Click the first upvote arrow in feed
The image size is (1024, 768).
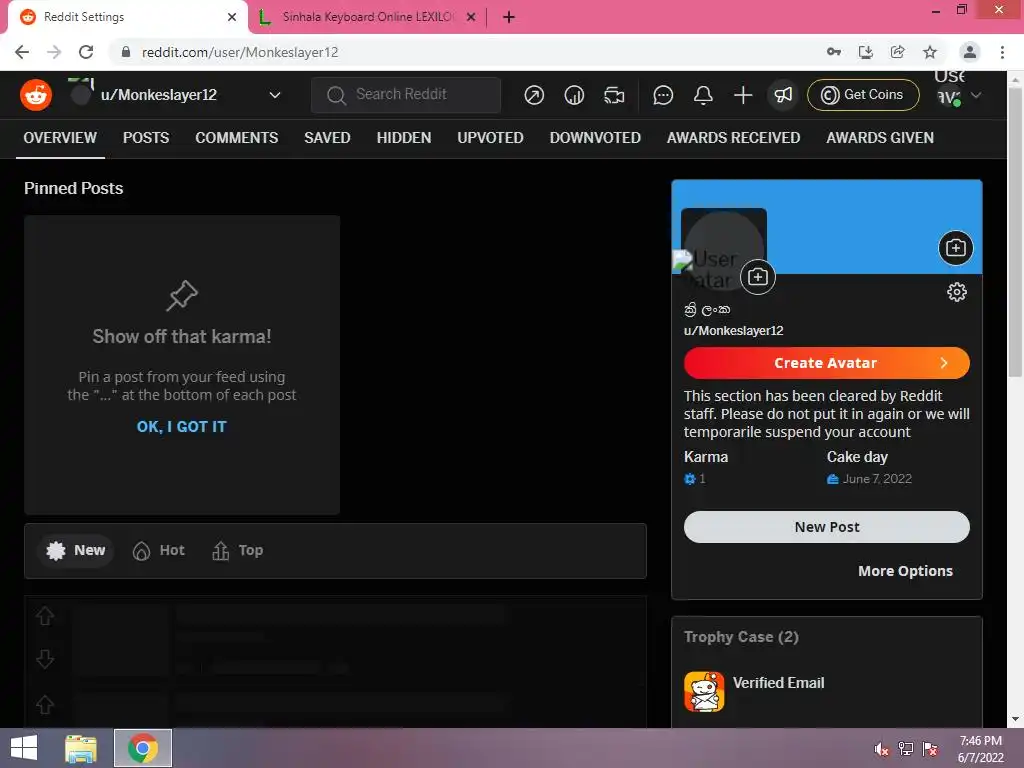point(45,616)
